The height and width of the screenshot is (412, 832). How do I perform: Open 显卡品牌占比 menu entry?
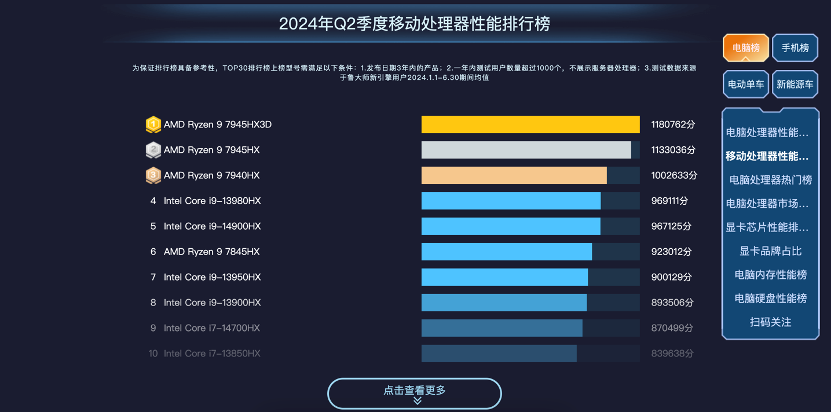[x=770, y=251]
